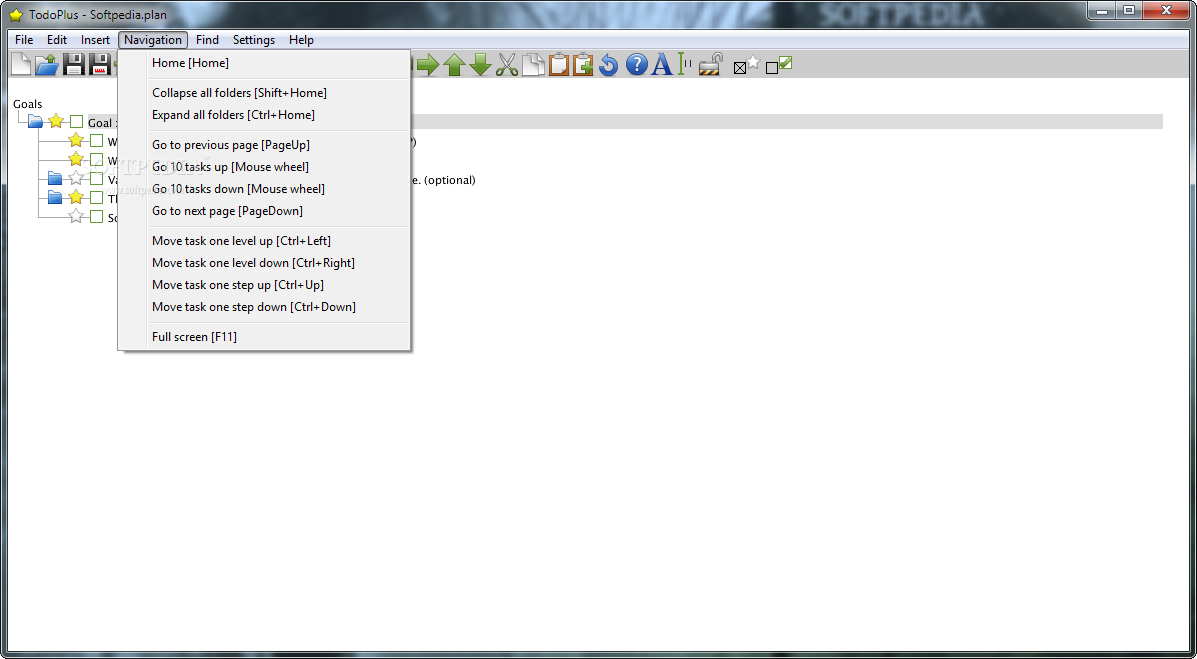Choose Go 10 tasks up
1197x659 pixels.
[264, 166]
